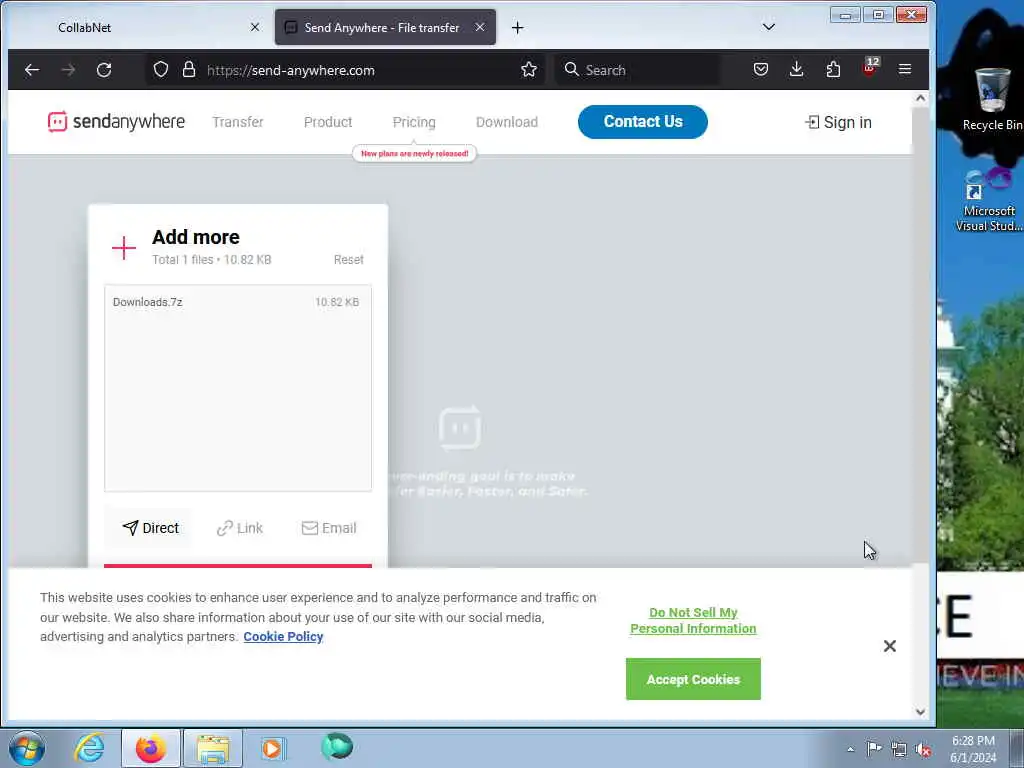
Task: Select the Send Anywhere - File transfer tab
Action: pyautogui.click(x=385, y=27)
